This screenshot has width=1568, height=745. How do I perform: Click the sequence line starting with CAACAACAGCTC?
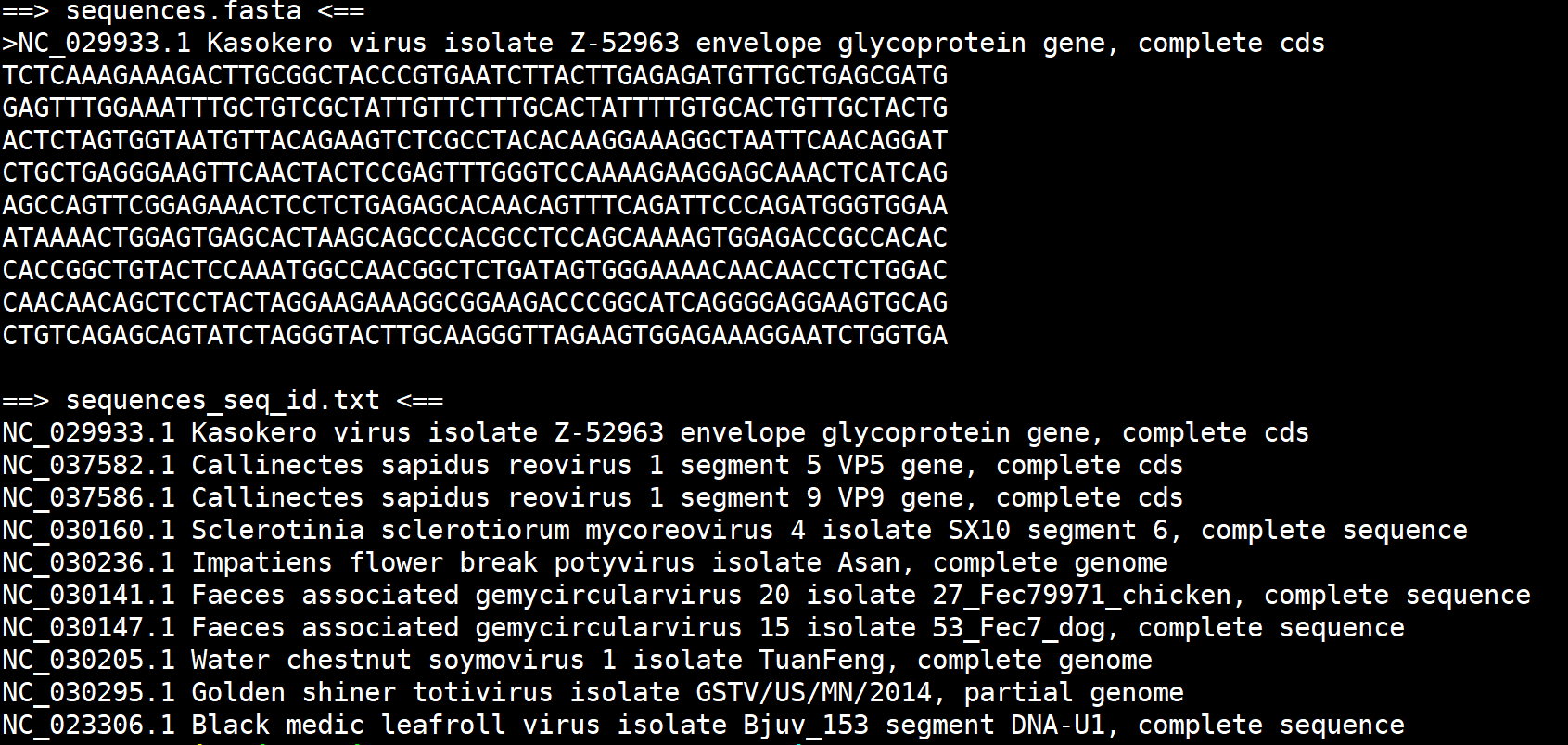click(475, 303)
